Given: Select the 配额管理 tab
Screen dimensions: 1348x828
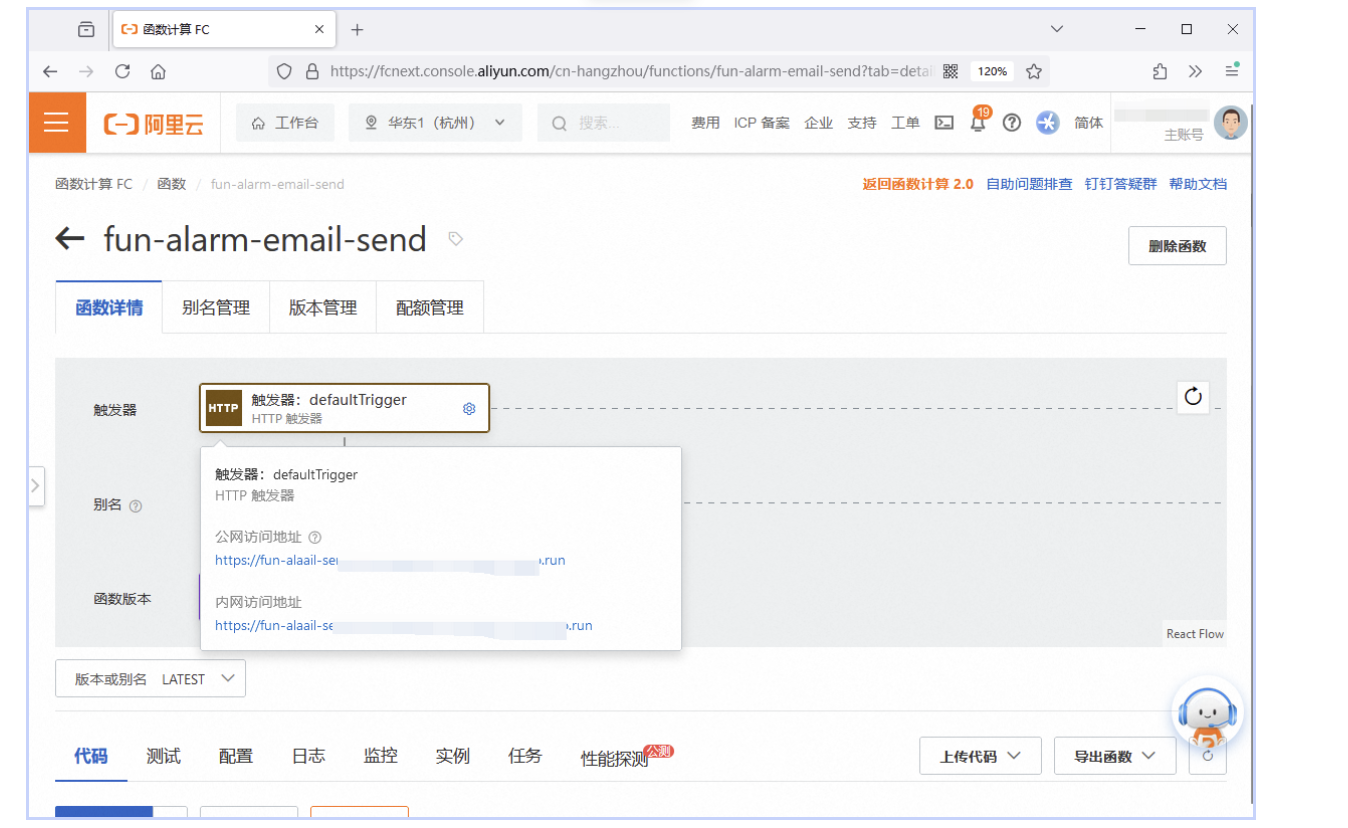Looking at the screenshot, I should coord(430,308).
